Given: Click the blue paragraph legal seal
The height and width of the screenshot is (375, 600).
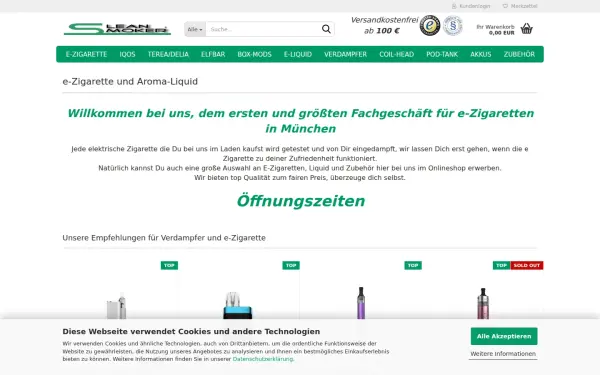Looking at the screenshot, I should coord(453,26).
